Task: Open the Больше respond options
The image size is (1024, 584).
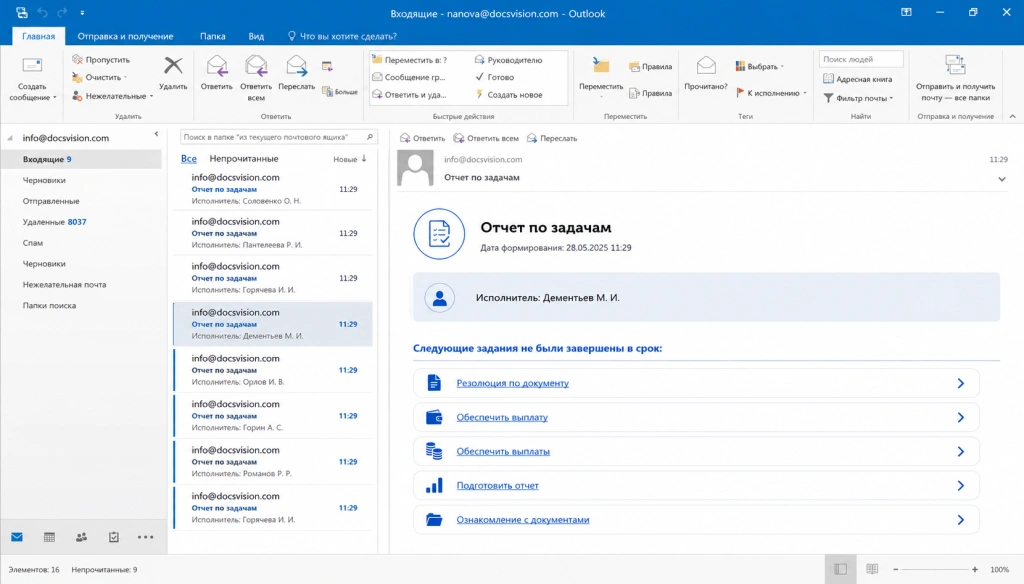Action: (340, 92)
